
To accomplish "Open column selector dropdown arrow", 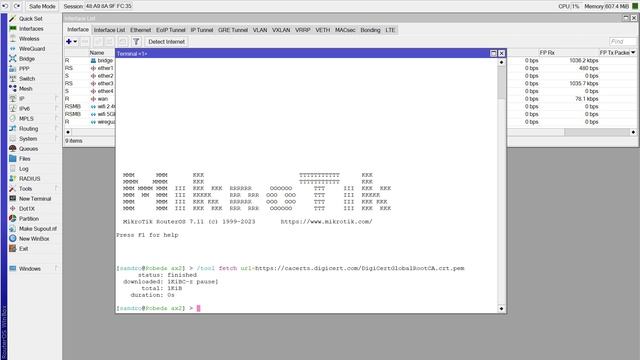I will pyautogui.click(x=633, y=53).
